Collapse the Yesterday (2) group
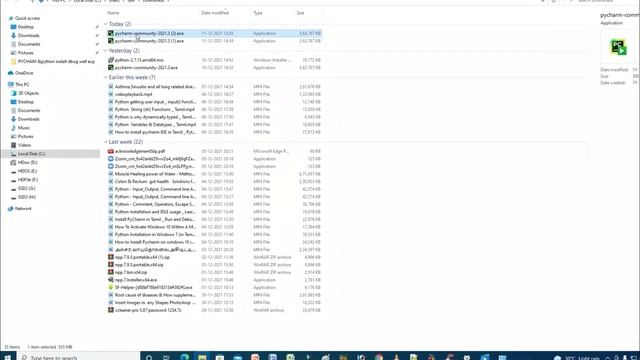Viewport: 640px width, 360px height. 106,51
